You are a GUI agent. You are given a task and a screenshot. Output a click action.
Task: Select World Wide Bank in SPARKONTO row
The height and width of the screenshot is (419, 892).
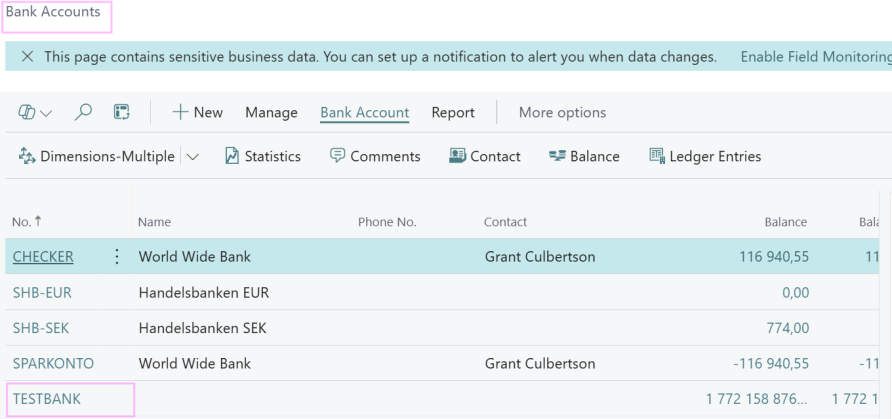tap(195, 363)
